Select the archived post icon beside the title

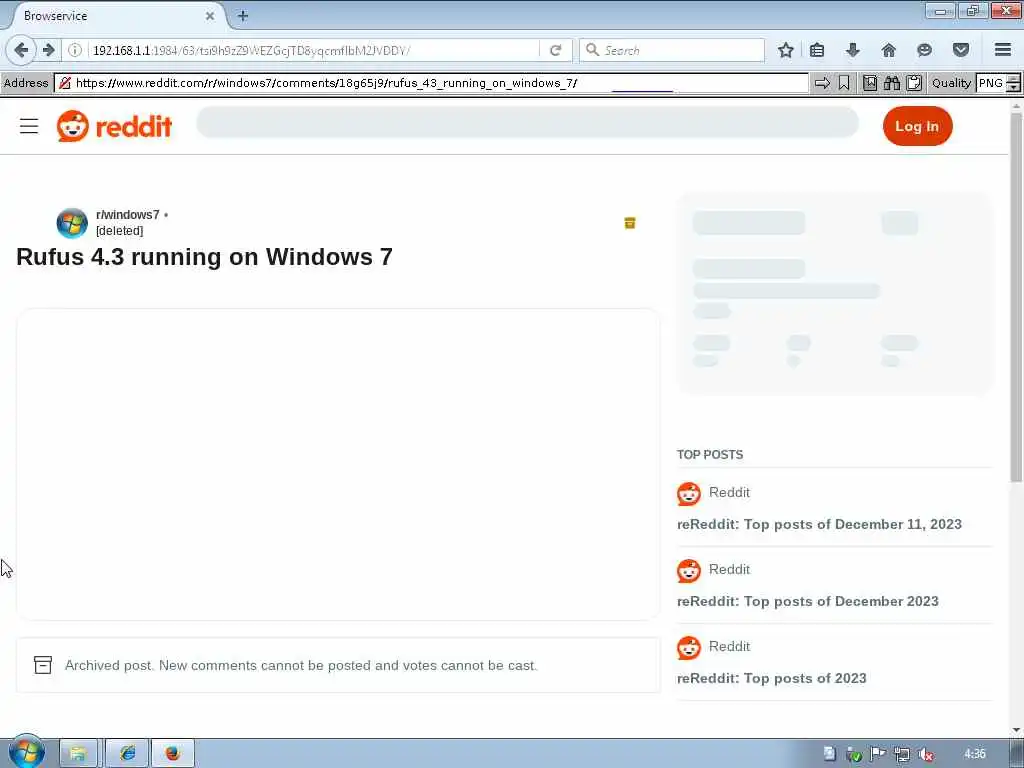pyautogui.click(x=630, y=223)
